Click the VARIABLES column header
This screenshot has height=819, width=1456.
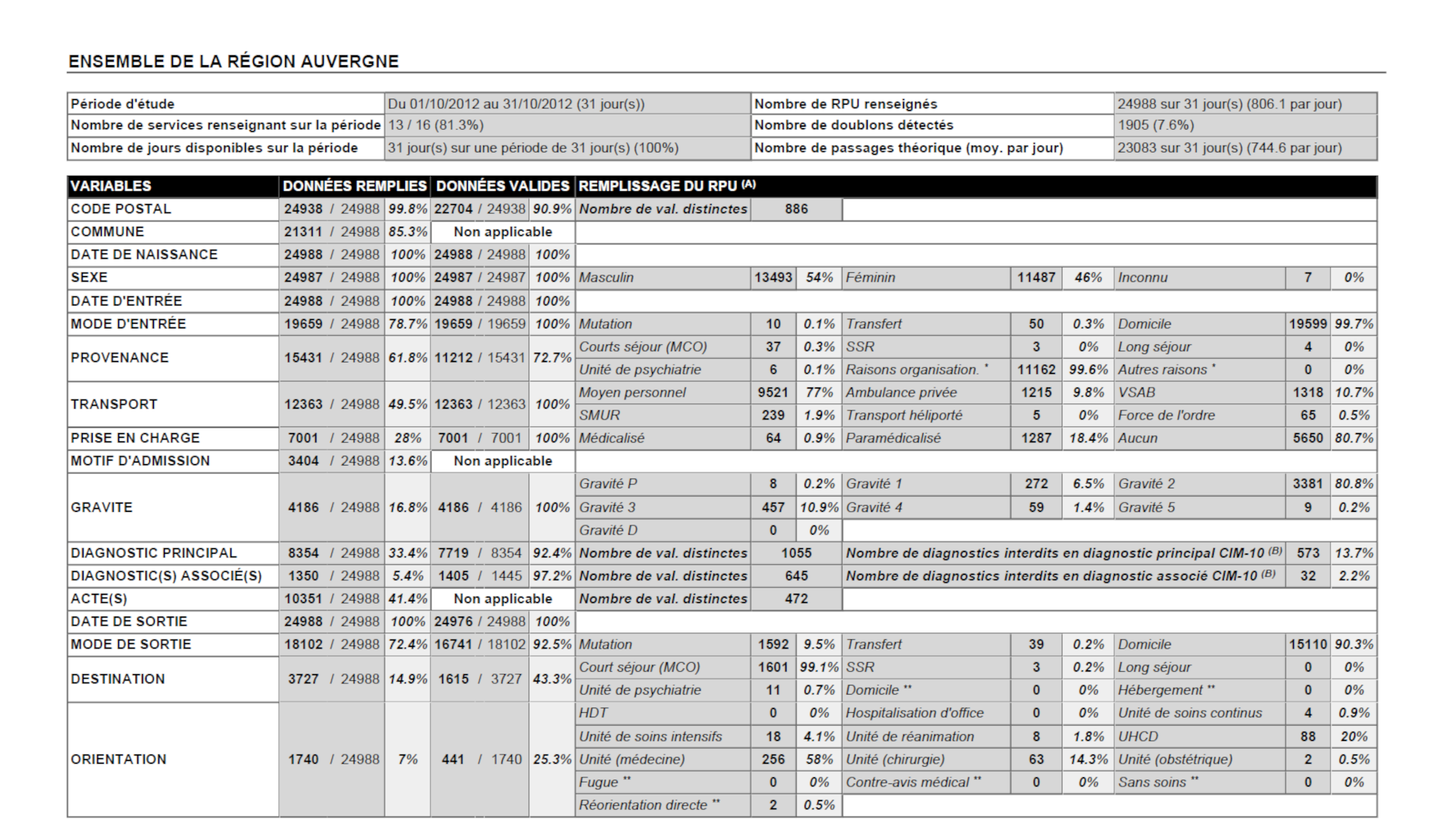pos(111,186)
